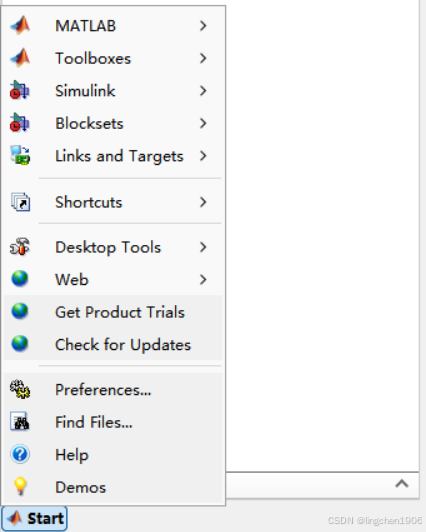Click the globe icon beside Web

[x=20, y=279]
